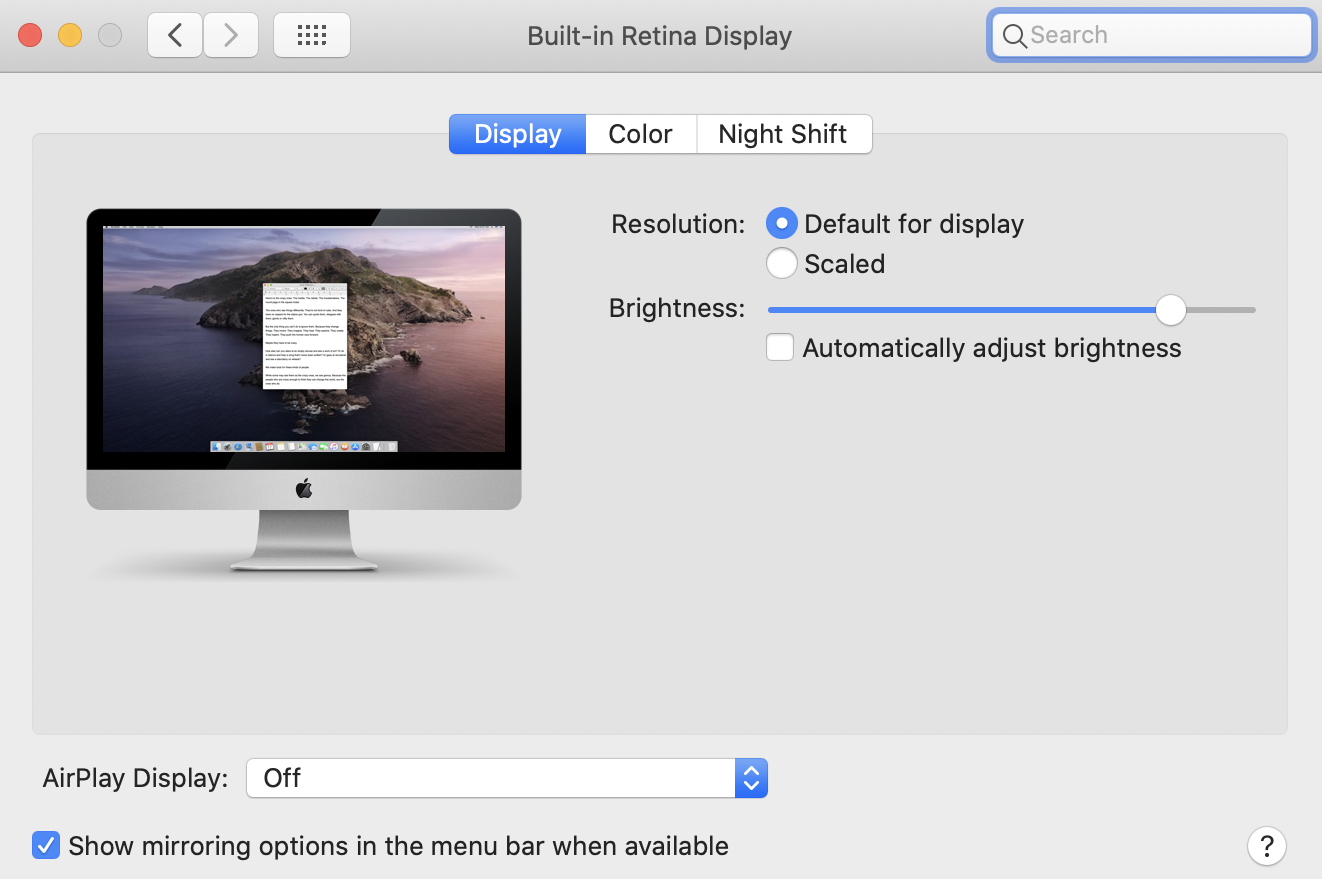Click the iMac desktop preview image

pos(304,340)
